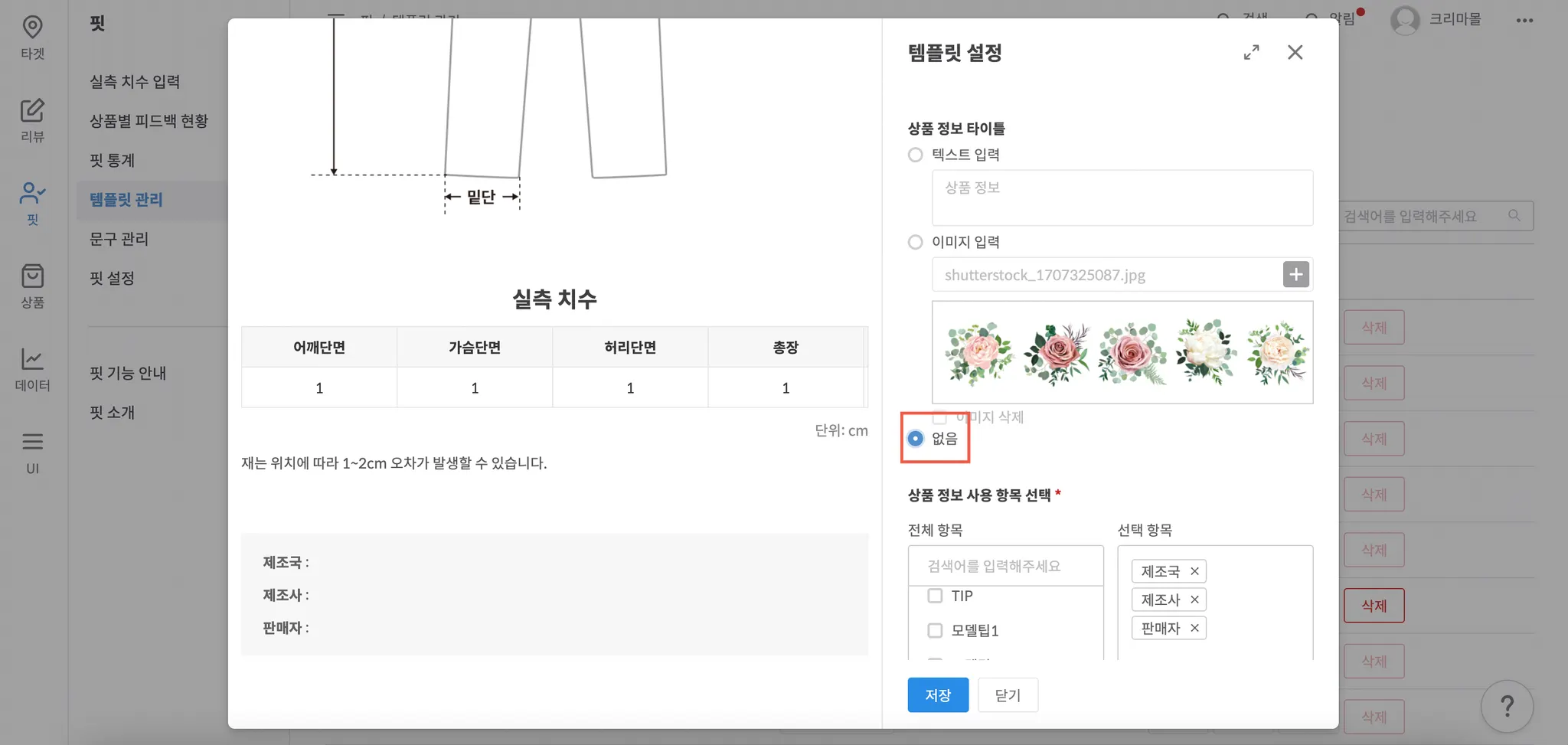The height and width of the screenshot is (745, 1568).
Task: Check the TIP item checkbox
Action: pos(935,596)
